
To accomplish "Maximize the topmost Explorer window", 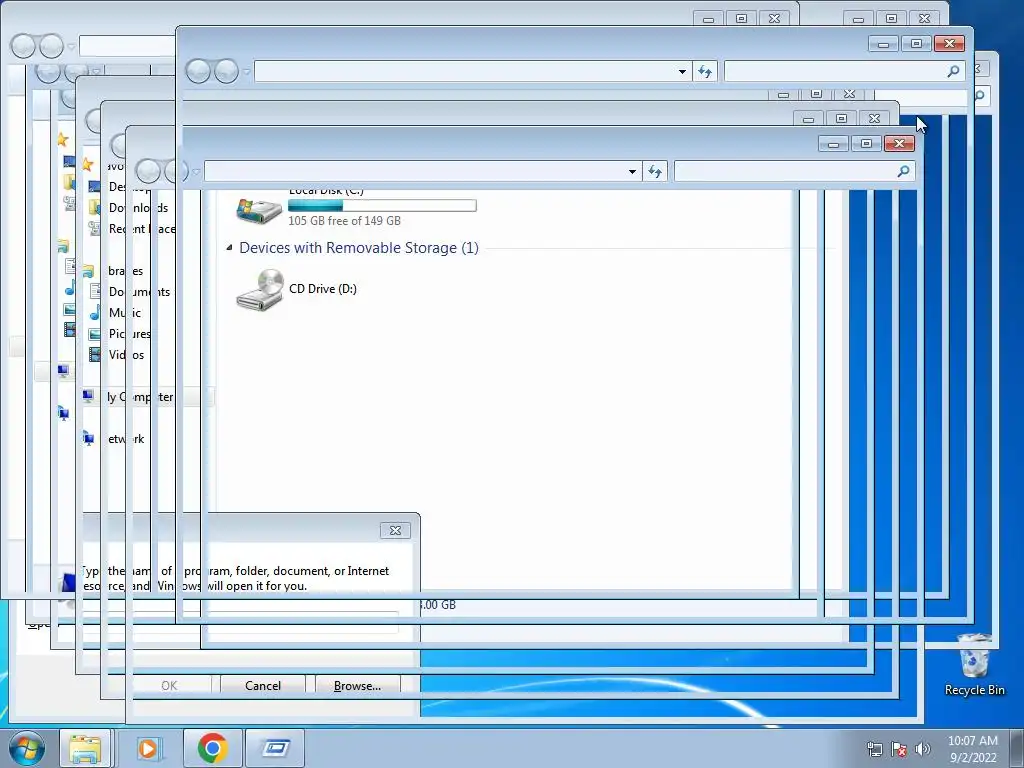I will pos(916,44).
